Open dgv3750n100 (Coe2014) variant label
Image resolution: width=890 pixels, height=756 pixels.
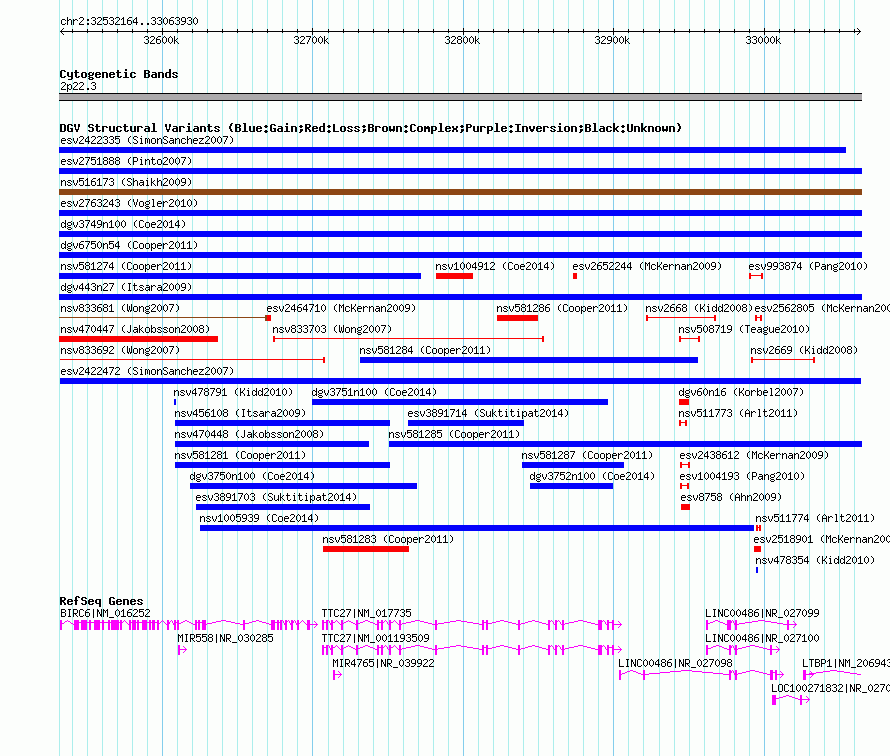252,476
